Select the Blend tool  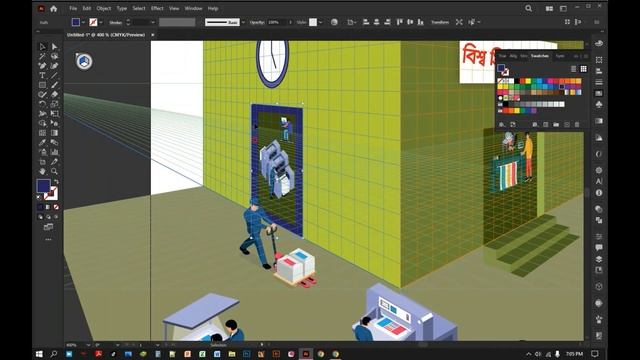[54, 142]
